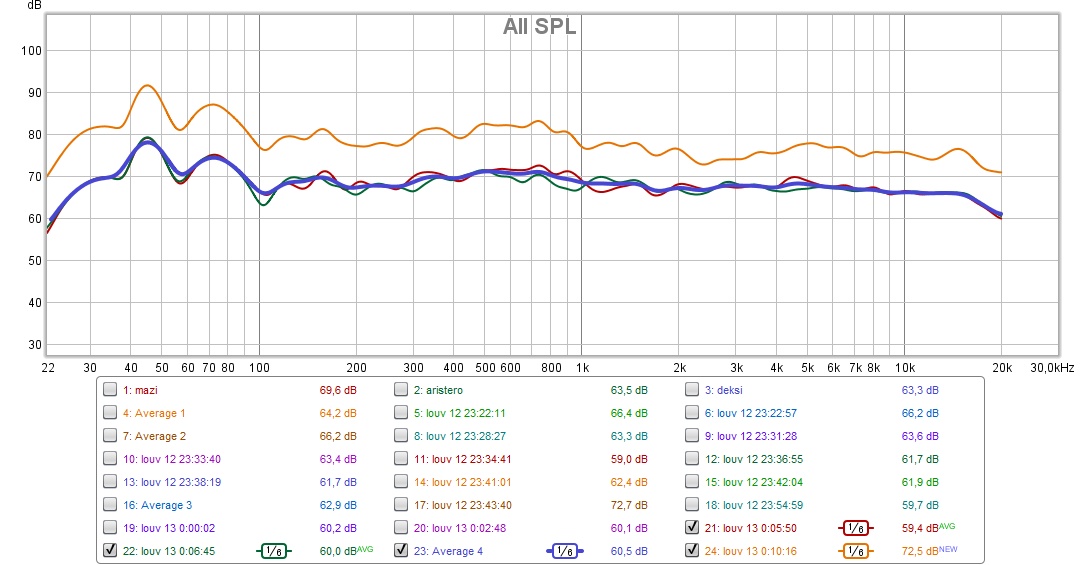Click the '60,5 dB' value for Average 4
This screenshot has width=1081, height=565.
coord(629,551)
